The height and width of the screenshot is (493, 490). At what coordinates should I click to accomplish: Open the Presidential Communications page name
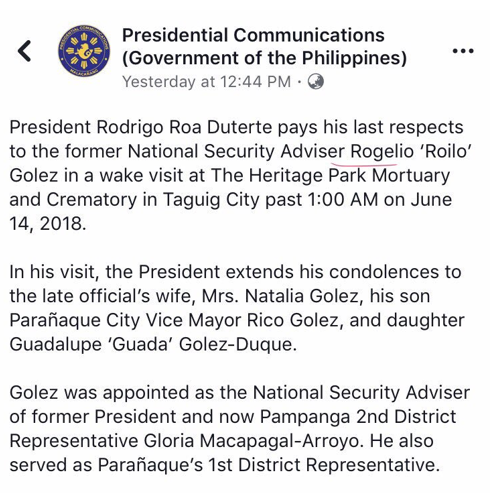253,35
